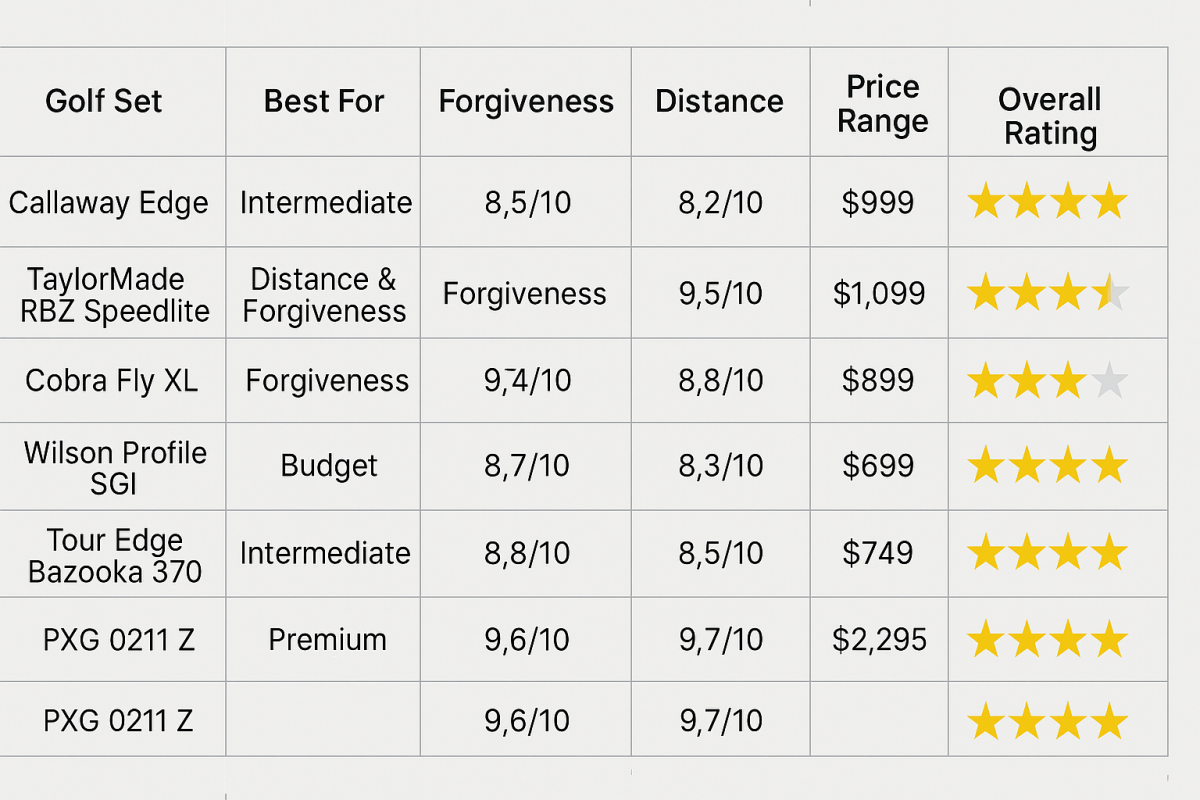Click the third star in the TaylorMade rating

click(x=1068, y=294)
